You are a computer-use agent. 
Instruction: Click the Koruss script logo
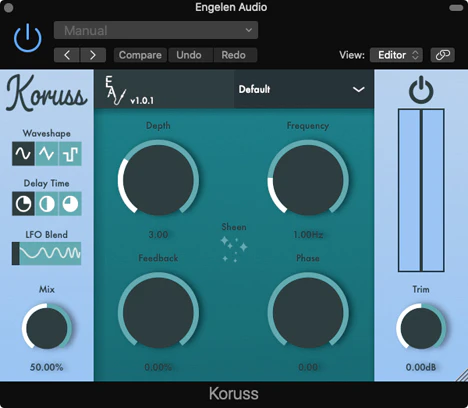[x=47, y=93]
